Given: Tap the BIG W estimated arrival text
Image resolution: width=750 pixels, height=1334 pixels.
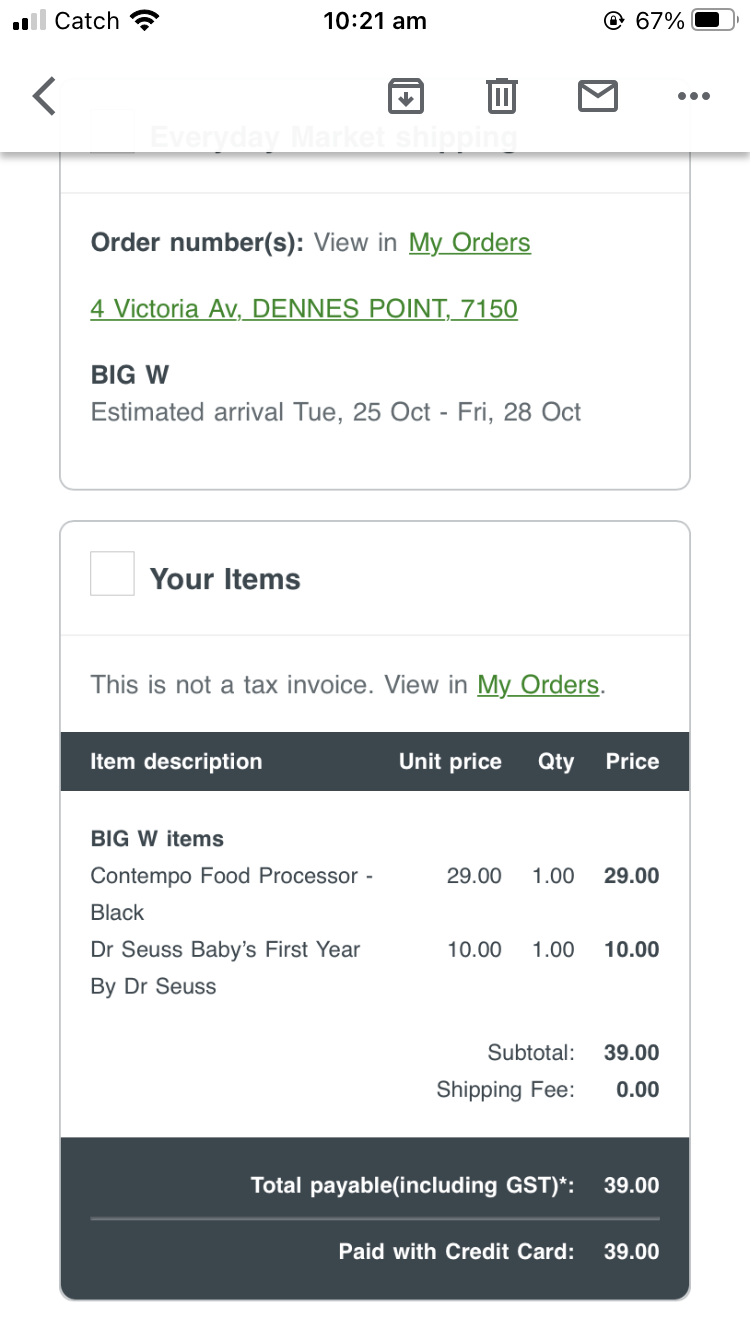Looking at the screenshot, I should tap(336, 412).
